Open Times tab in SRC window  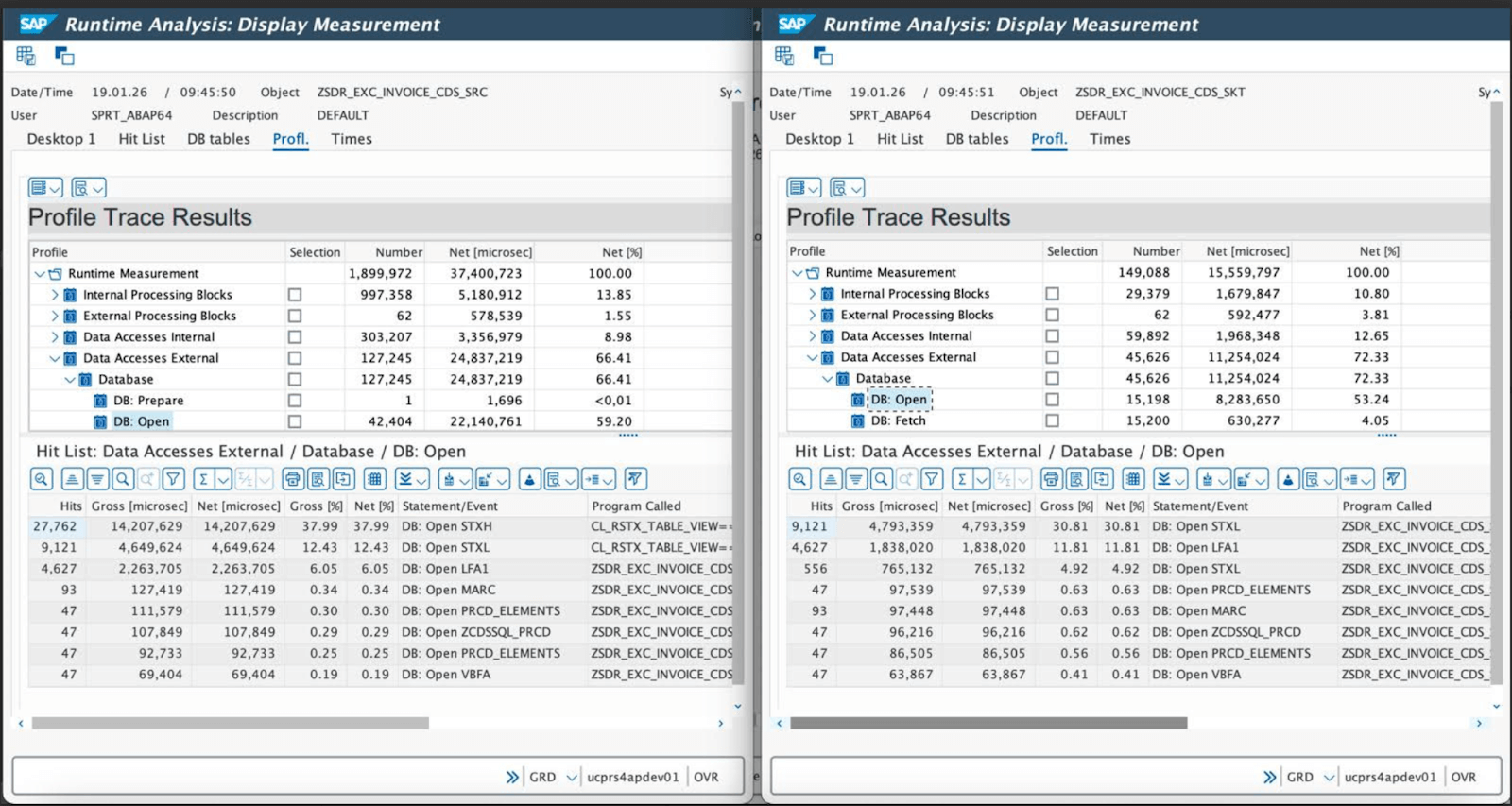(352, 139)
